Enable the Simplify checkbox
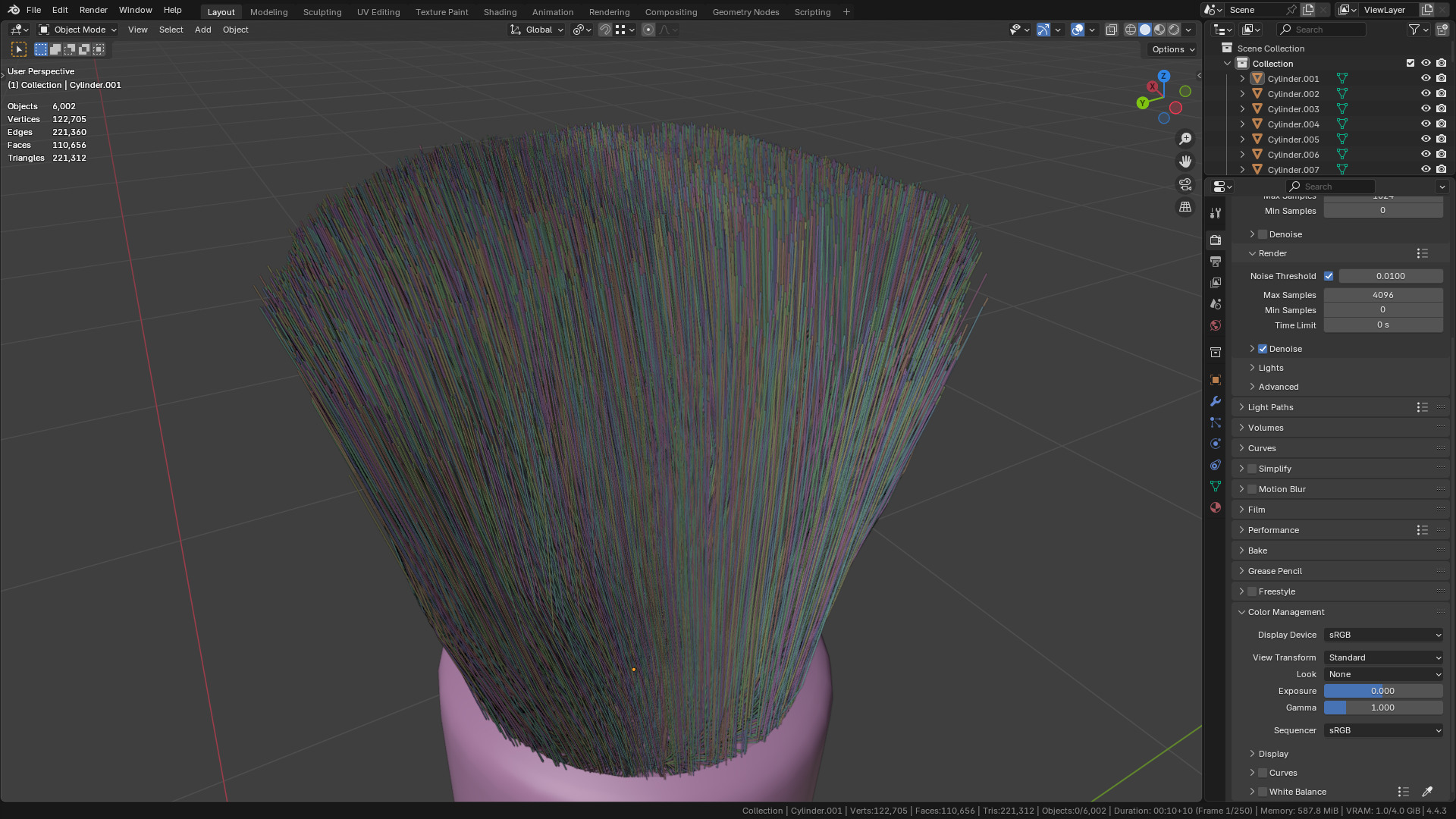 pyautogui.click(x=1252, y=469)
